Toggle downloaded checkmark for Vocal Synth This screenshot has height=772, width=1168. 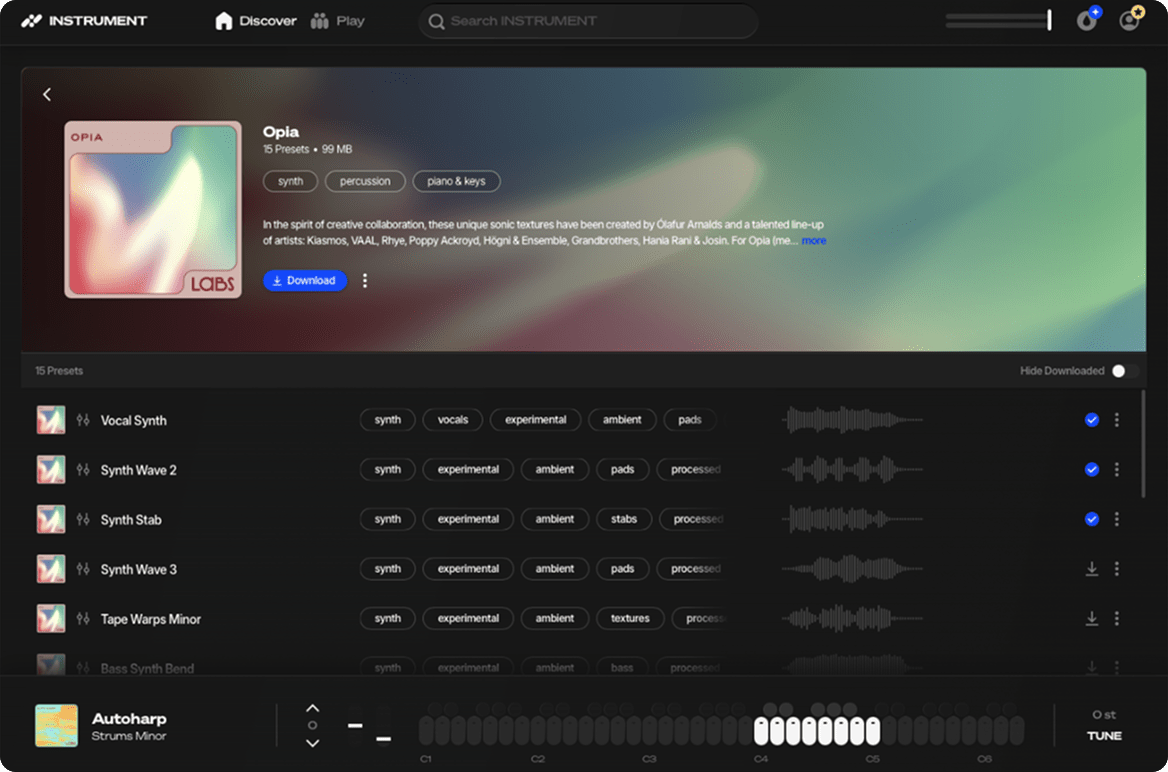(1092, 420)
